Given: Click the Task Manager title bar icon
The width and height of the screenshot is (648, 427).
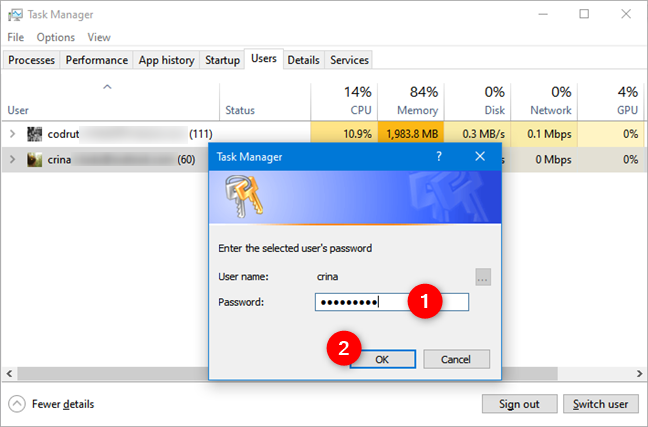Looking at the screenshot, I should pos(15,14).
